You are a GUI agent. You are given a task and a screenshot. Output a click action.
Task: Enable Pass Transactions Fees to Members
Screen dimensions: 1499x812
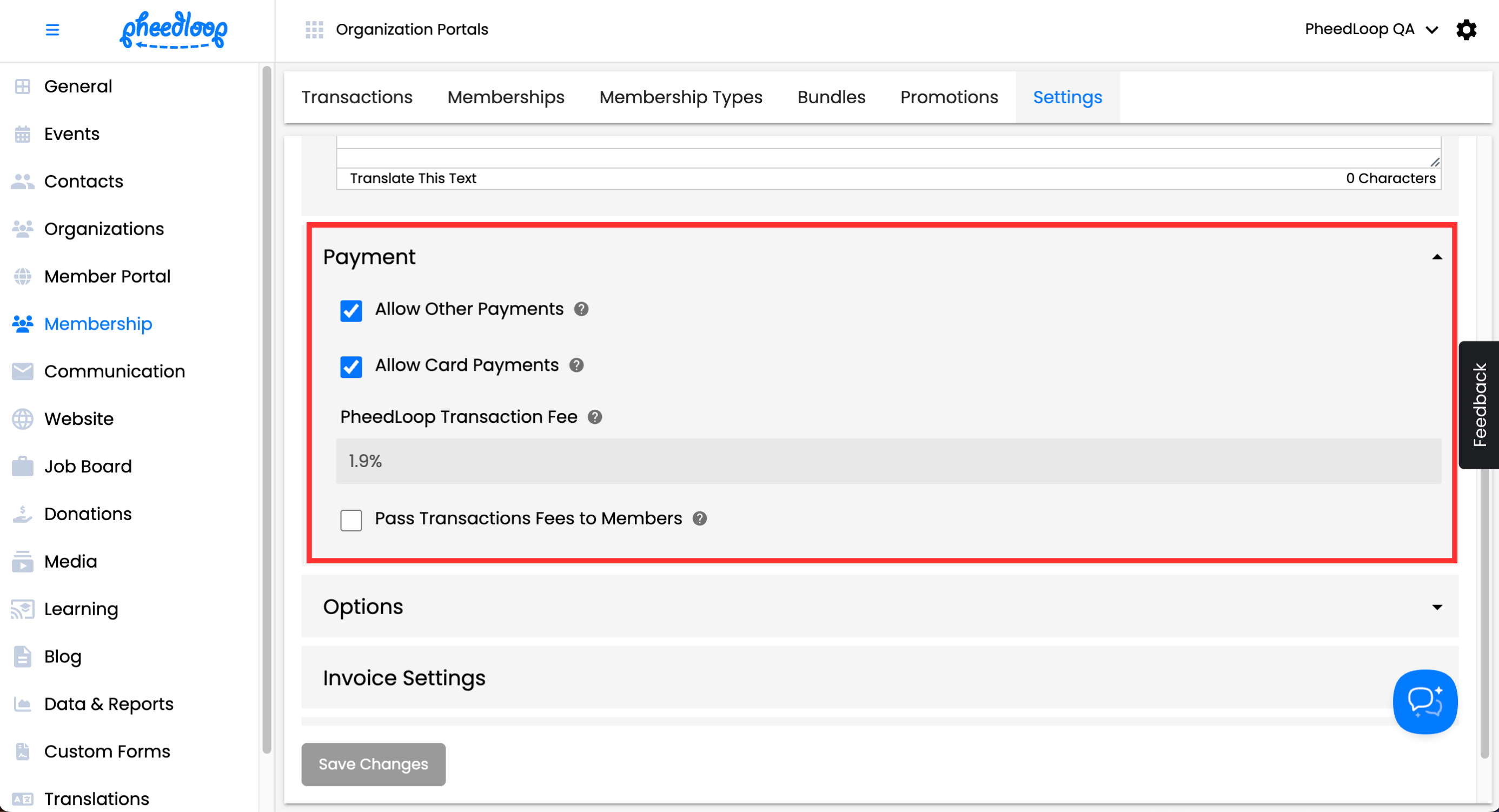pos(351,520)
